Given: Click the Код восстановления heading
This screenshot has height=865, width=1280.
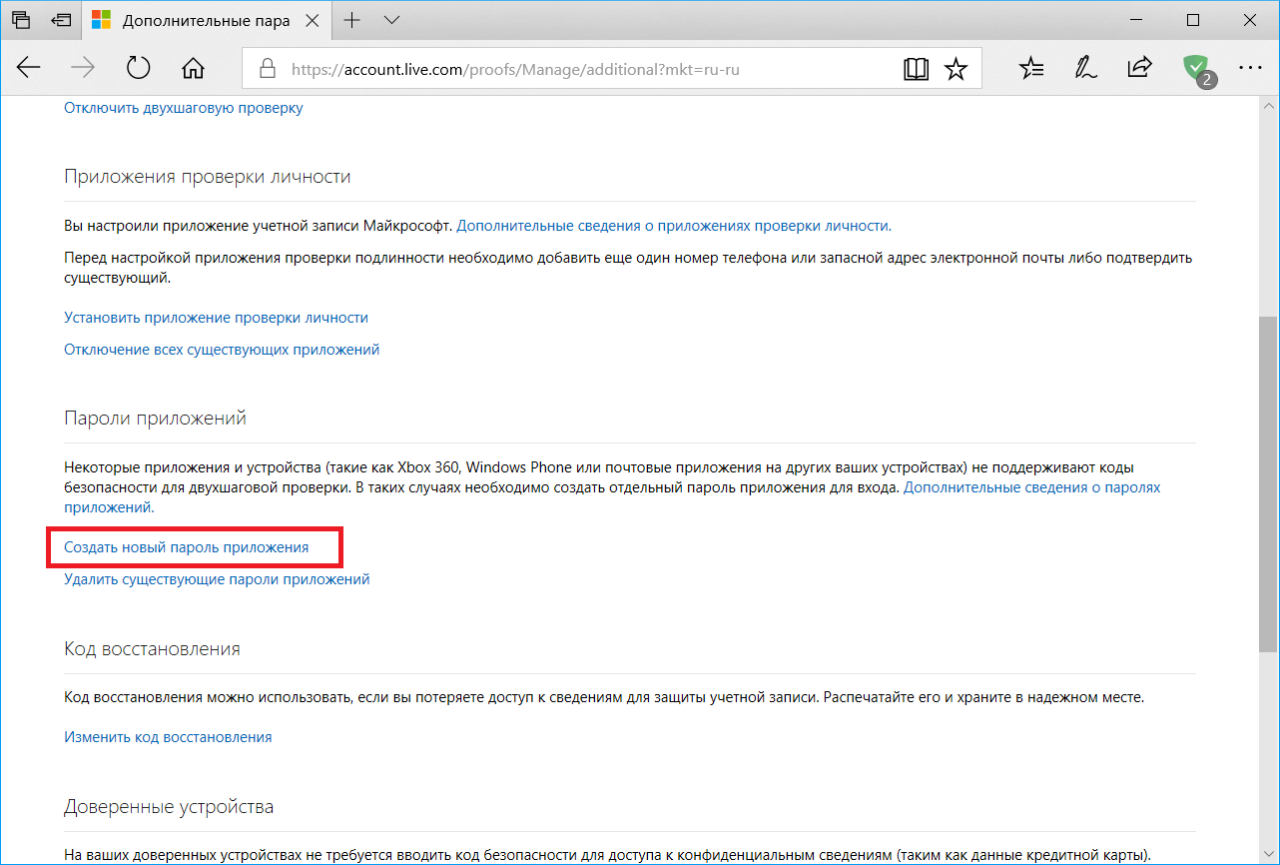Looking at the screenshot, I should pyautogui.click(x=152, y=649).
